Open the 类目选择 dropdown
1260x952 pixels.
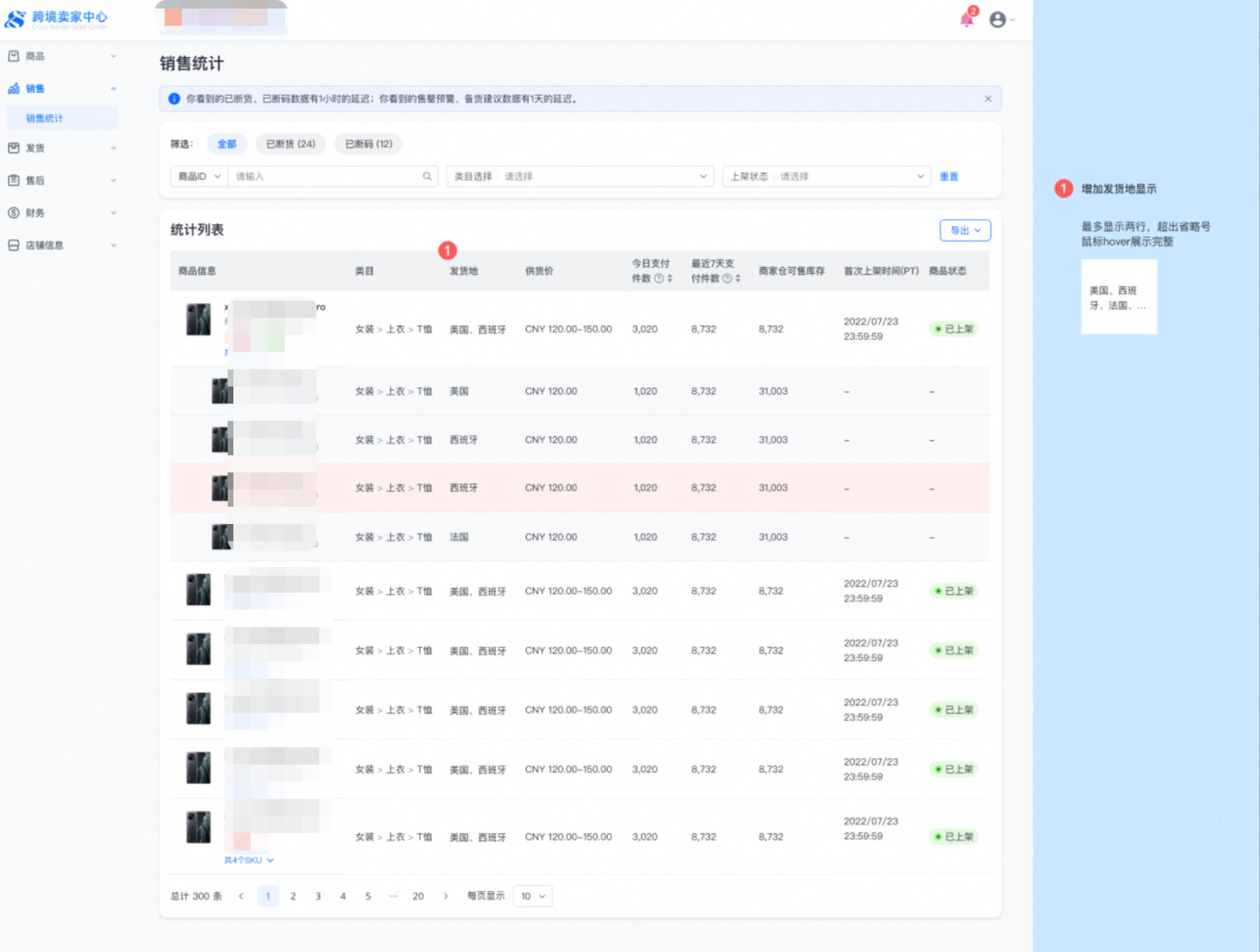[580, 176]
